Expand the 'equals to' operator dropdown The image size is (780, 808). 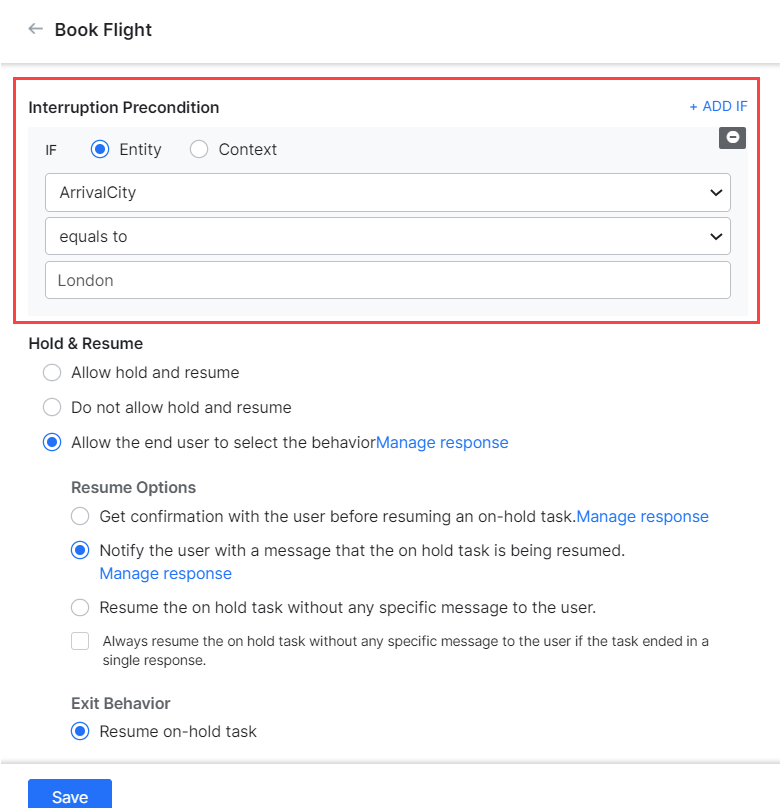pos(388,236)
